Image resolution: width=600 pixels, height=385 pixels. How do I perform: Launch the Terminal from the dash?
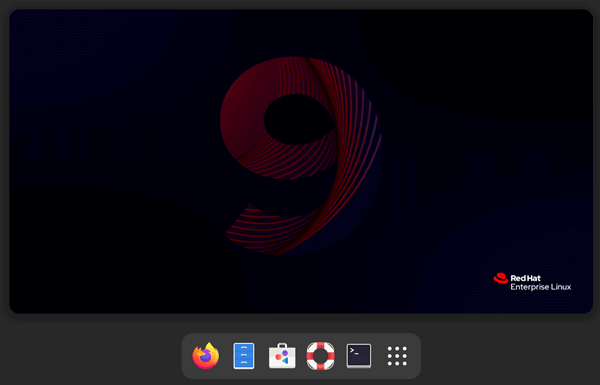pyautogui.click(x=359, y=356)
